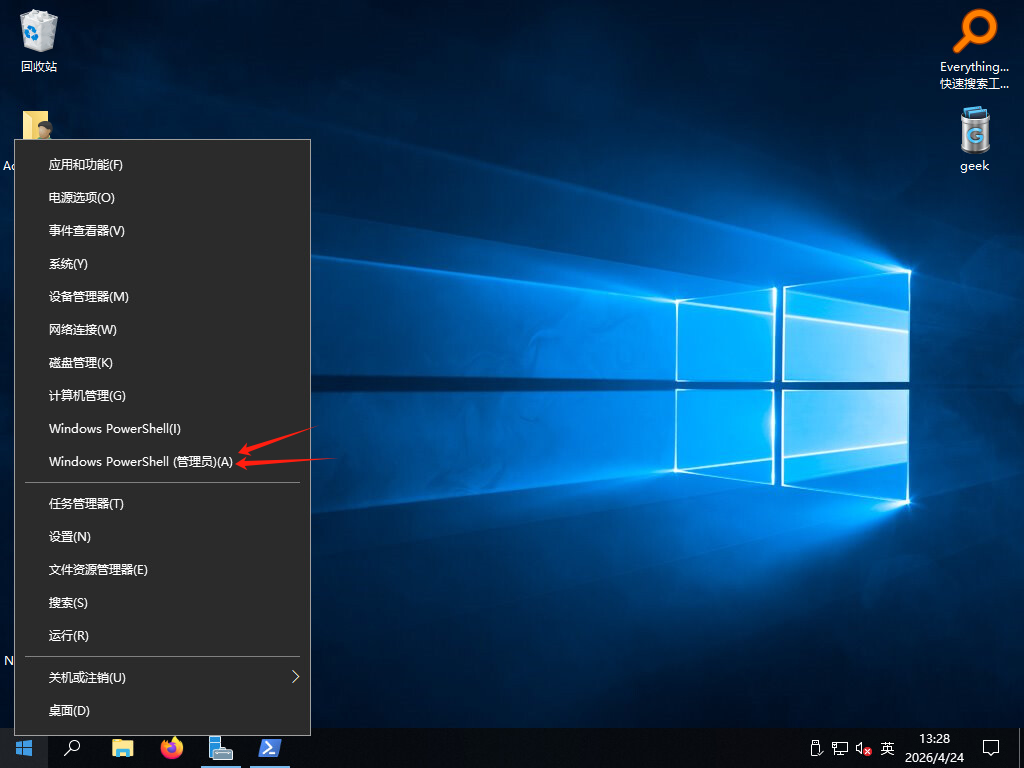The height and width of the screenshot is (768, 1024).
Task: Click the taskbar clock showing 13:28
Action: pos(934,748)
